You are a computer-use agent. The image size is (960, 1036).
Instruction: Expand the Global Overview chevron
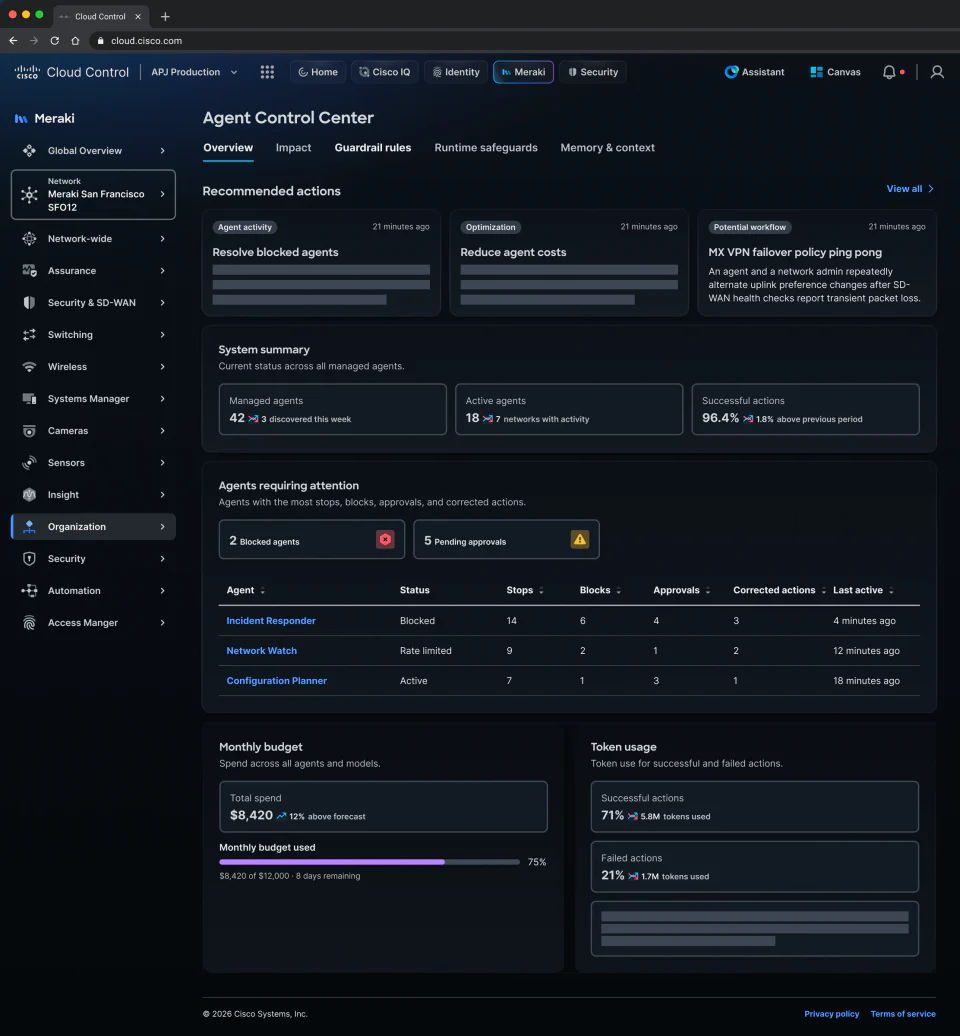163,151
